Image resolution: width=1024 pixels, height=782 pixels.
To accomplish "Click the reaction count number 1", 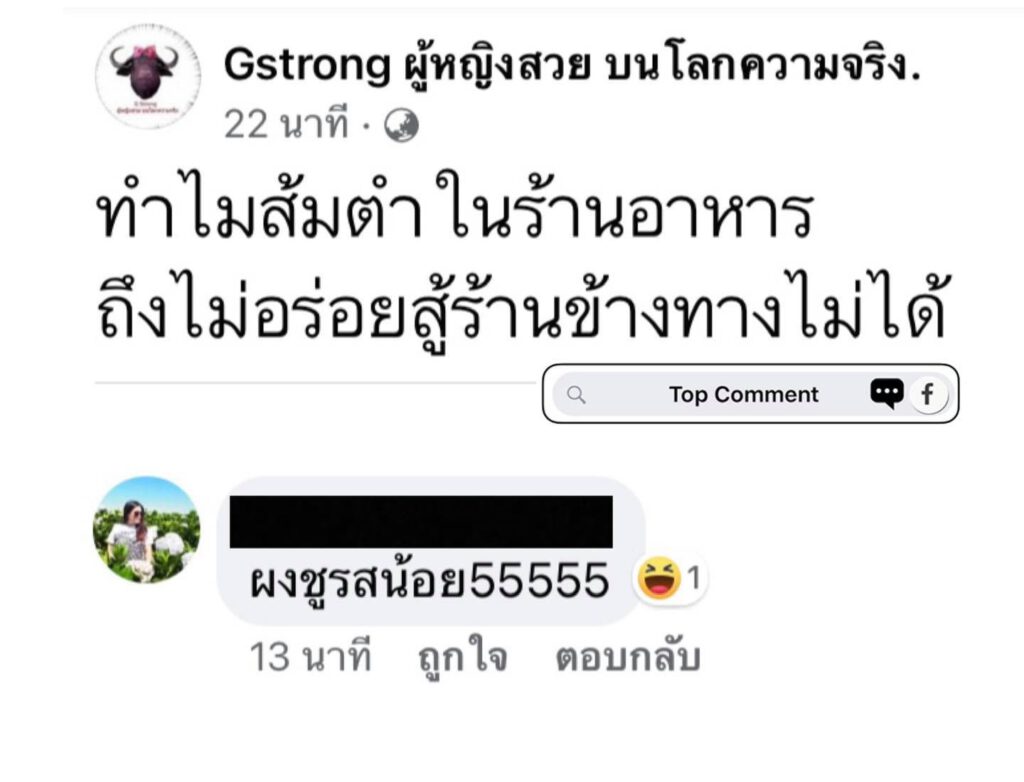I will [694, 578].
